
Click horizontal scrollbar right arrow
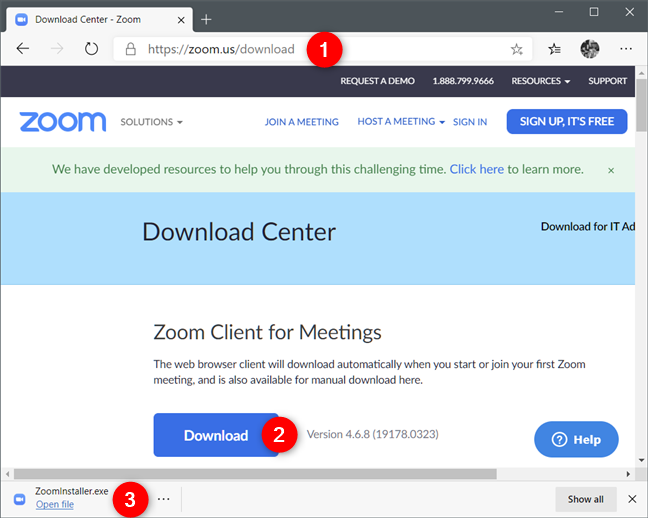628,474
